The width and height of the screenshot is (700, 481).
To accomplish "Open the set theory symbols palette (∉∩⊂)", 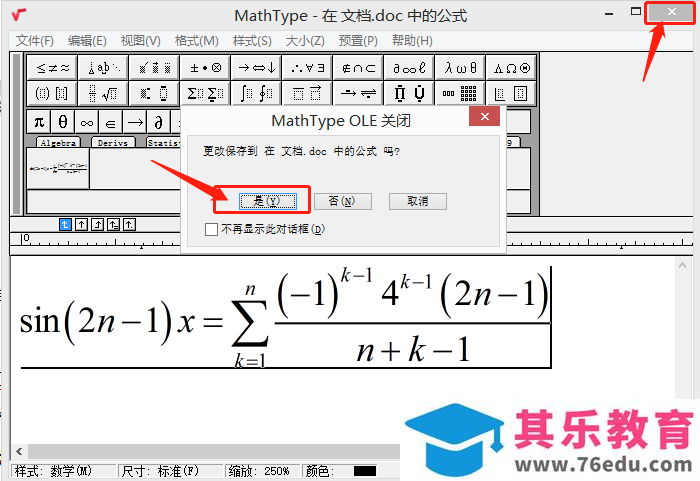I will pyautogui.click(x=358, y=68).
